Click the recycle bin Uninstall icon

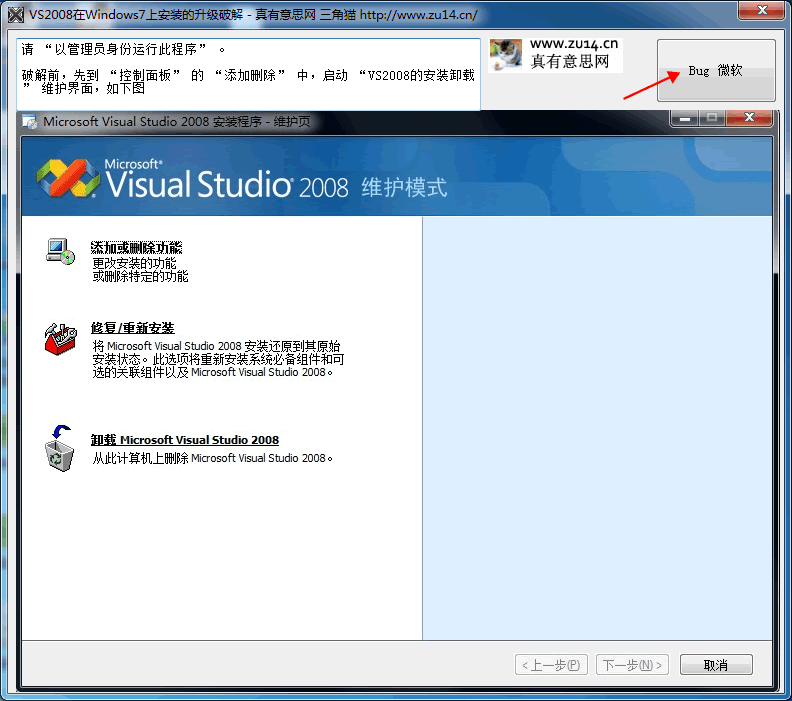point(59,447)
